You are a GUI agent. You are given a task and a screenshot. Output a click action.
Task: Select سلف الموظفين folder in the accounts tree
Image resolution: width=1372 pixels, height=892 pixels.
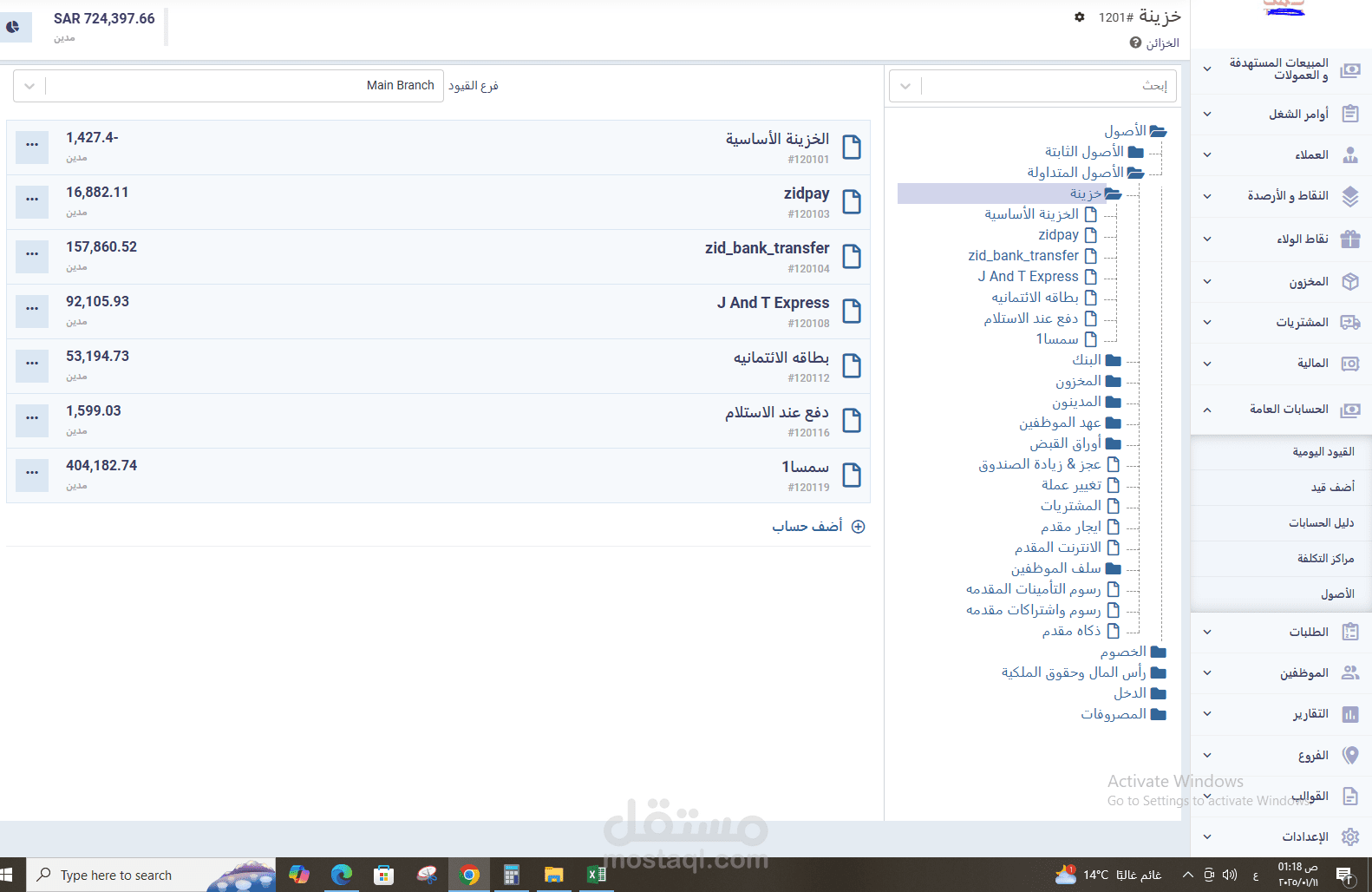1055,568
